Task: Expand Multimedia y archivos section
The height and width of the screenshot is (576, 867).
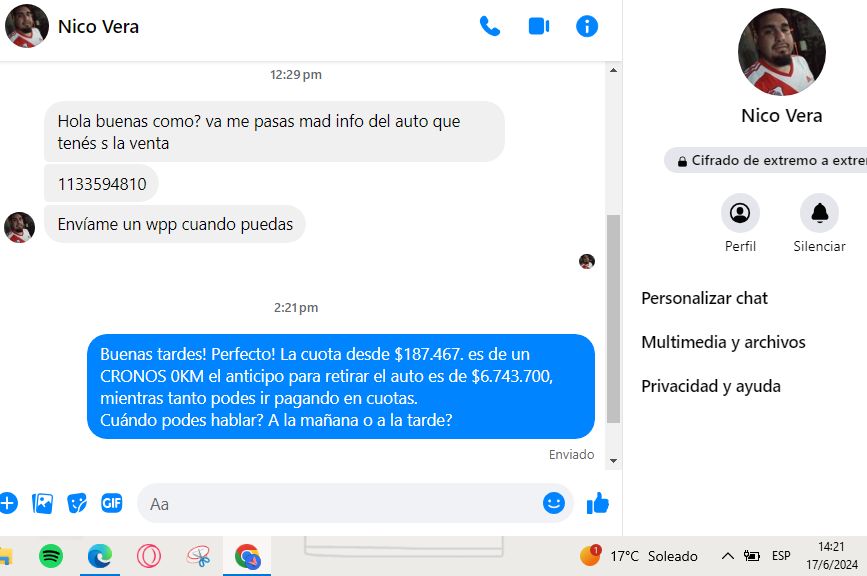Action: coord(723,342)
